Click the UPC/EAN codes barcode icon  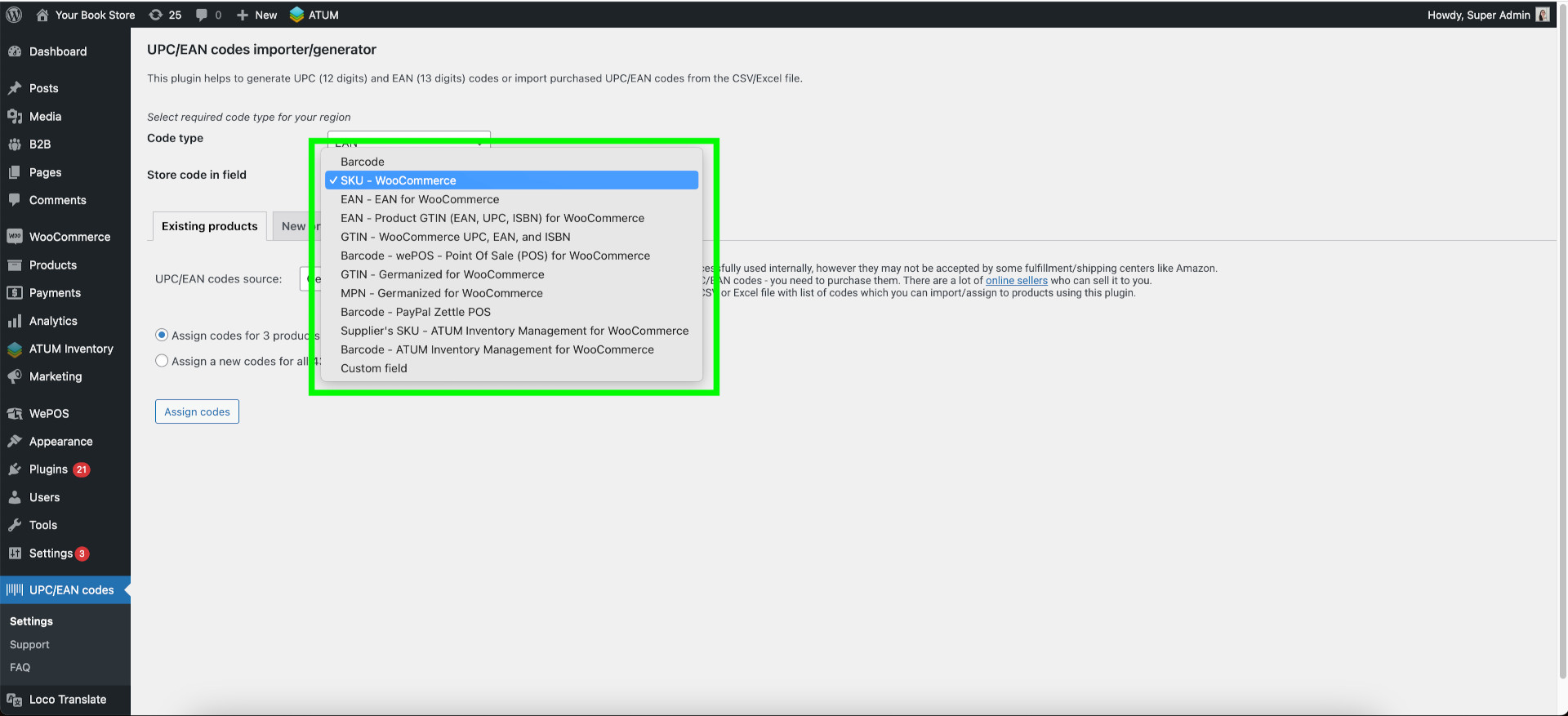click(15, 589)
